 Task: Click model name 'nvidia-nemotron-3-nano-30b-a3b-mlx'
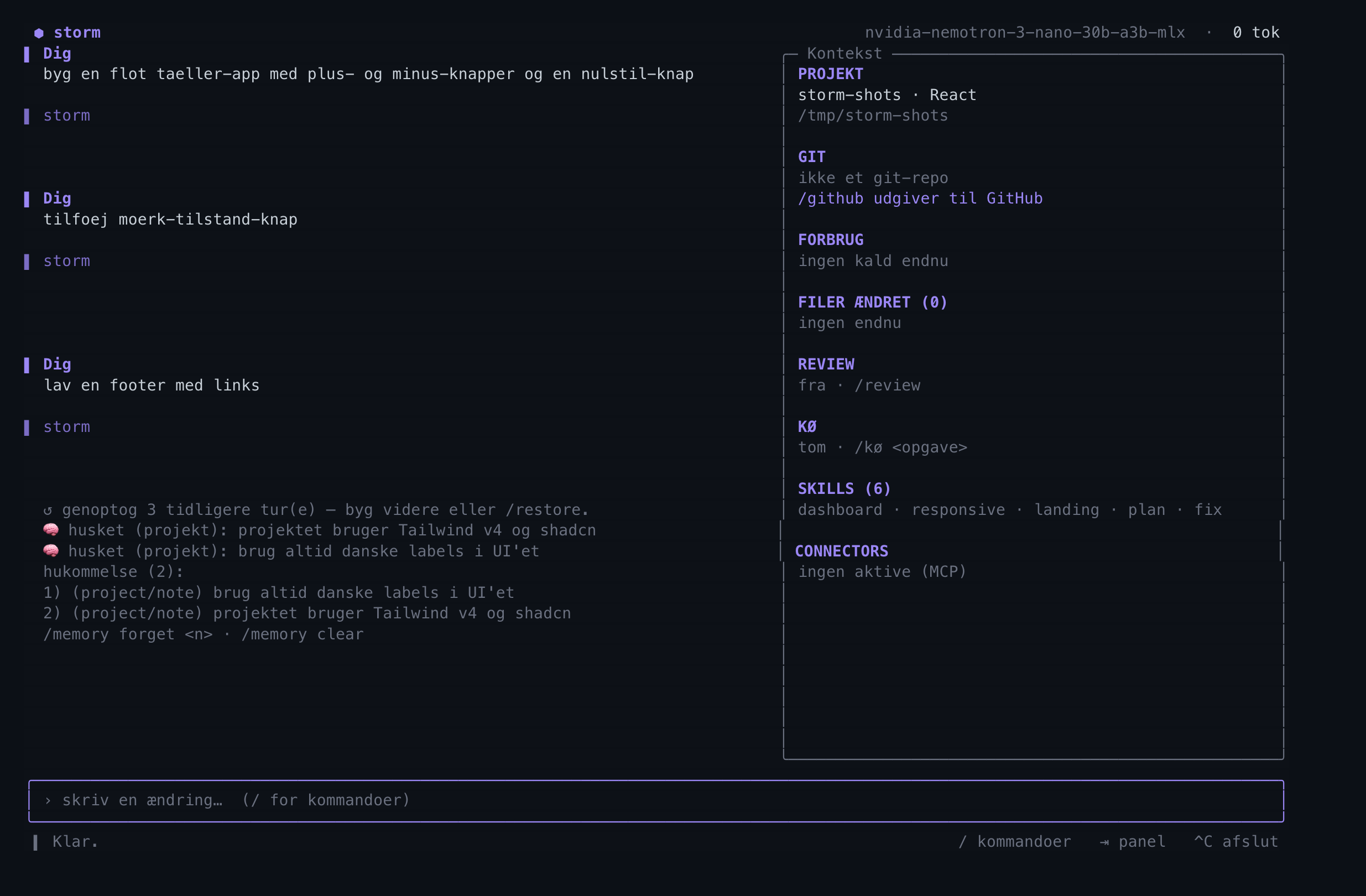pyautogui.click(x=1024, y=33)
